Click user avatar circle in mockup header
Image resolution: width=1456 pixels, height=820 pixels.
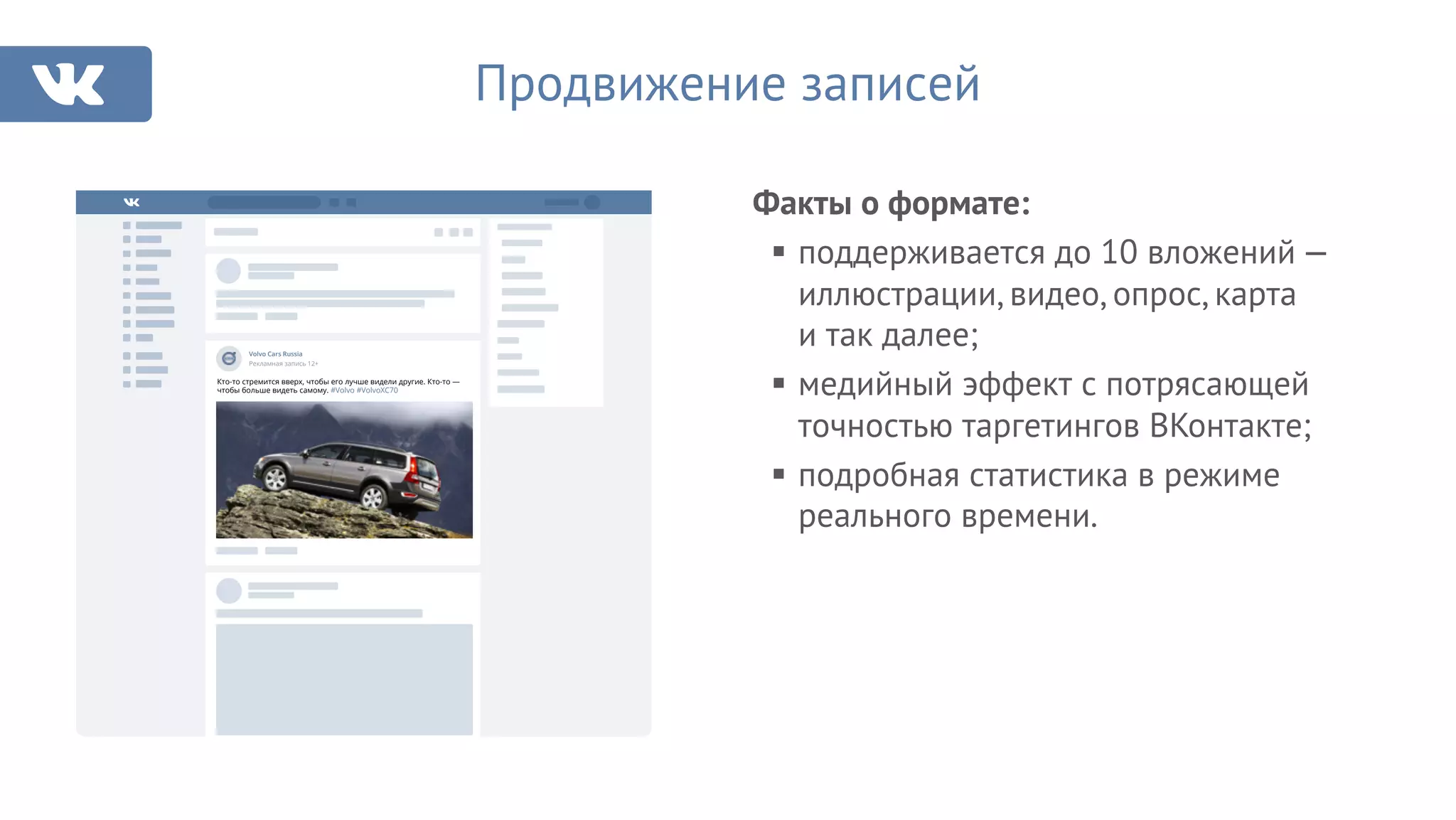click(x=591, y=202)
